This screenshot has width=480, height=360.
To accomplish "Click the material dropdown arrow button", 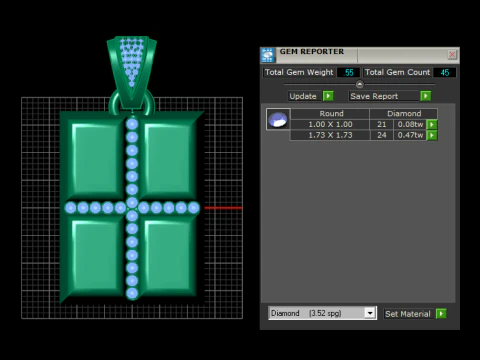I will click(370, 313).
